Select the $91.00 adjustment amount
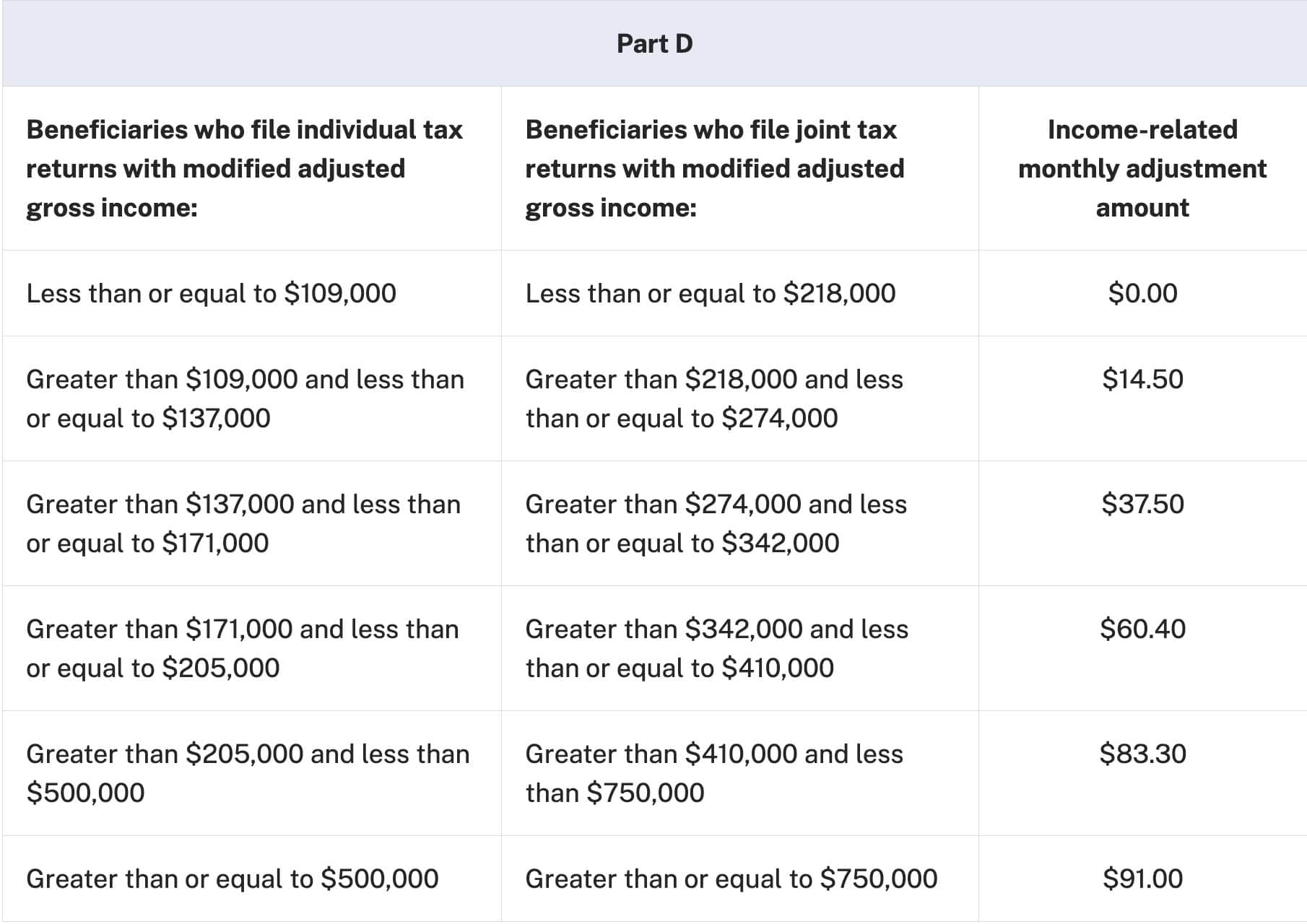Viewport: 1307px width, 924px height. (1142, 879)
